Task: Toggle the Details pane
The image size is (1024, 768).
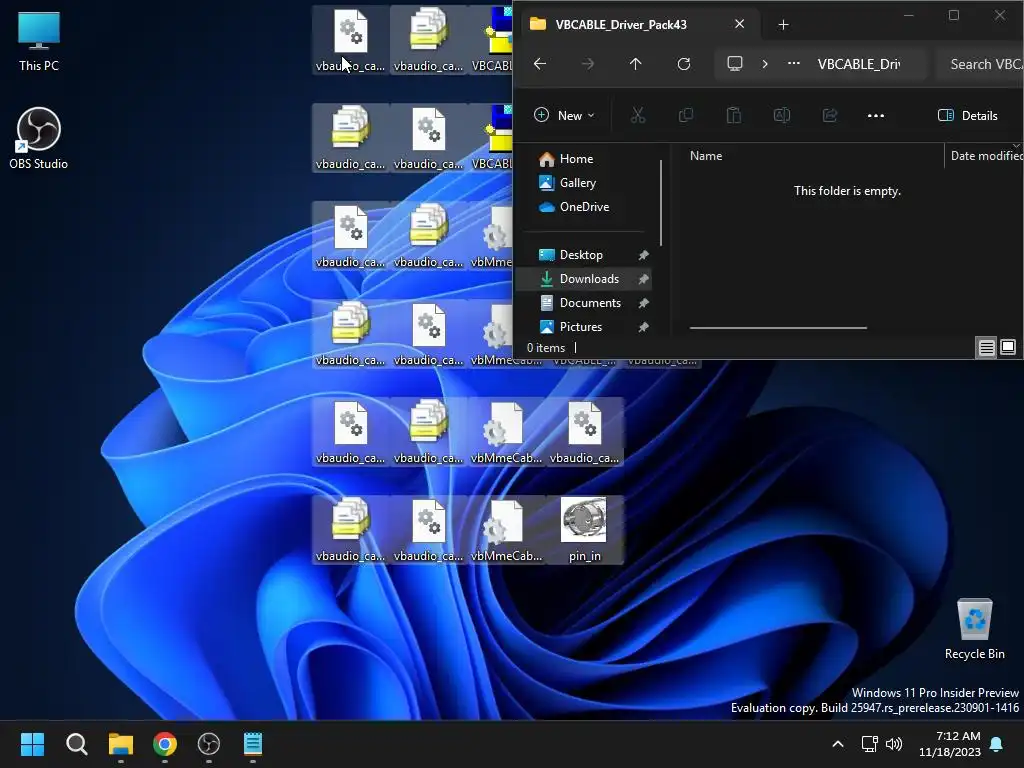Action: [968, 116]
